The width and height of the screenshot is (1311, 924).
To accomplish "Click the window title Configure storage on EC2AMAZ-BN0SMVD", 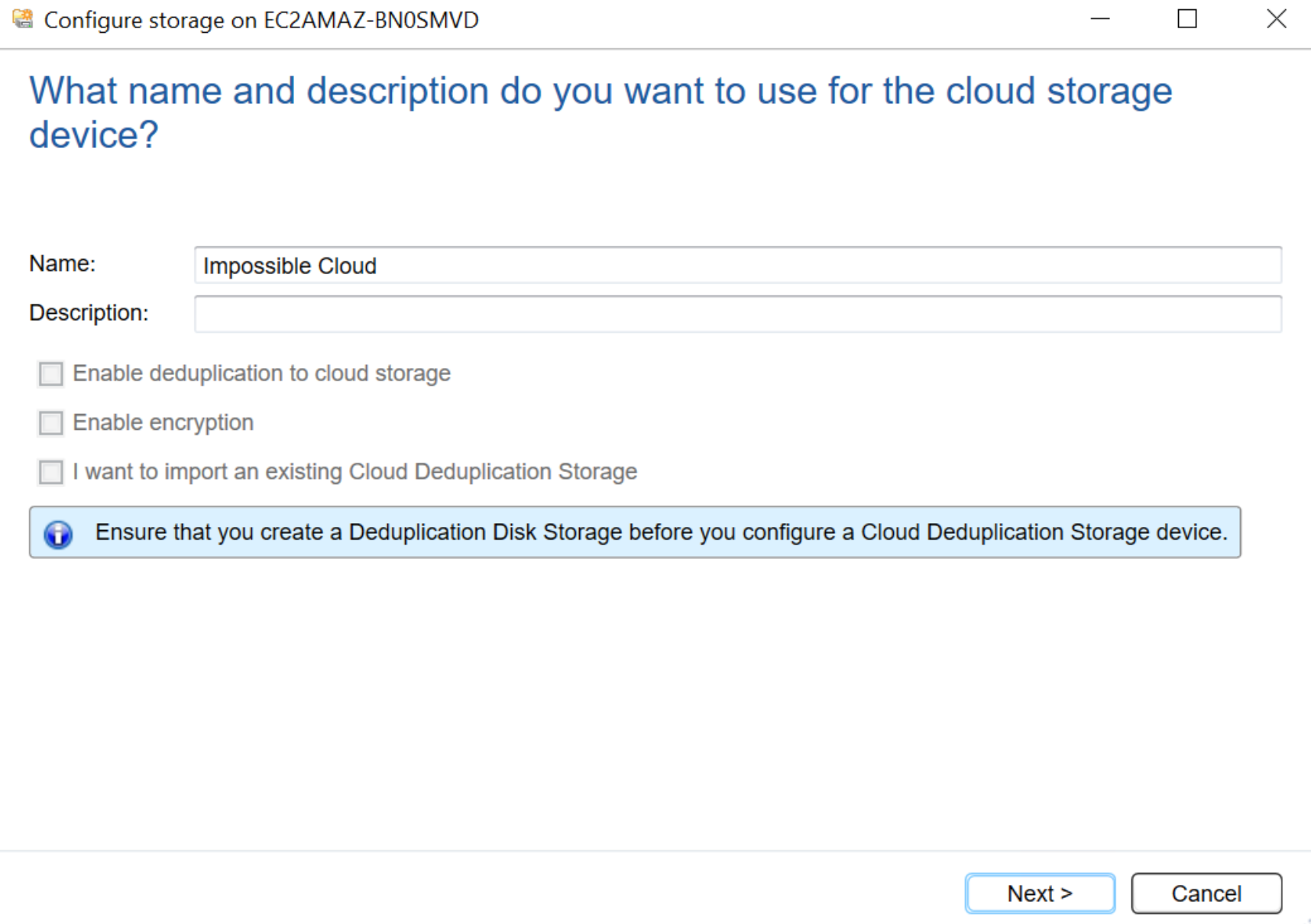I will click(261, 20).
